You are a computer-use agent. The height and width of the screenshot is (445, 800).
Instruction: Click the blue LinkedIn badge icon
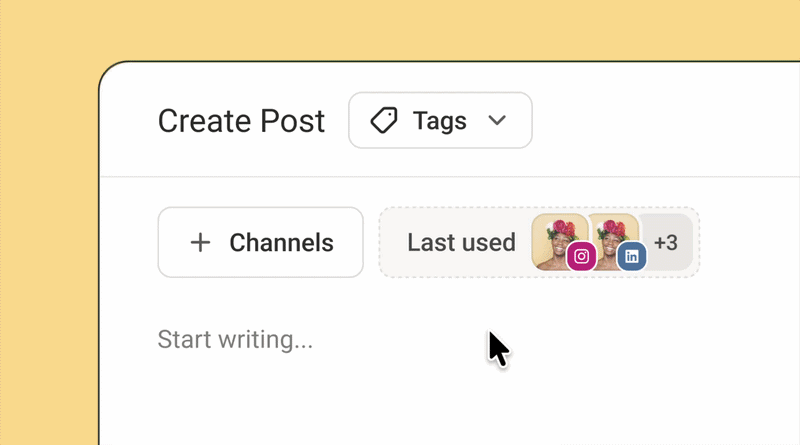tap(632, 256)
